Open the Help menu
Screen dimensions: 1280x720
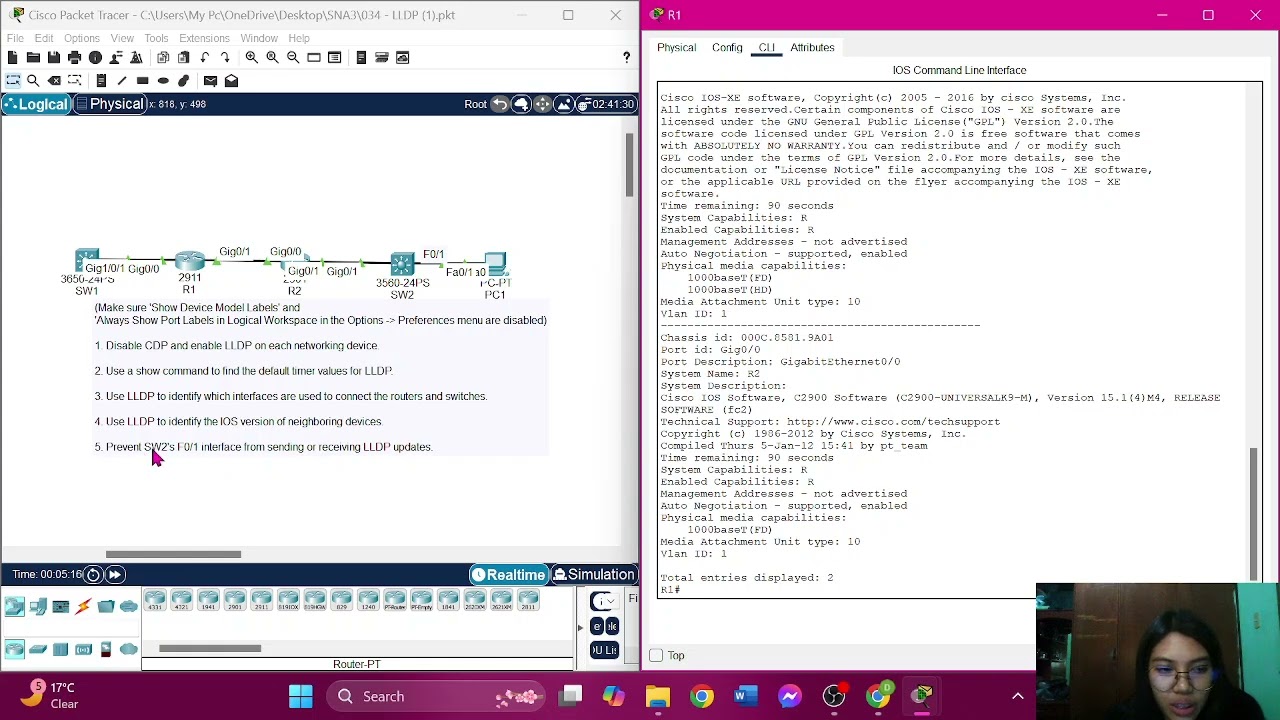pyautogui.click(x=299, y=38)
